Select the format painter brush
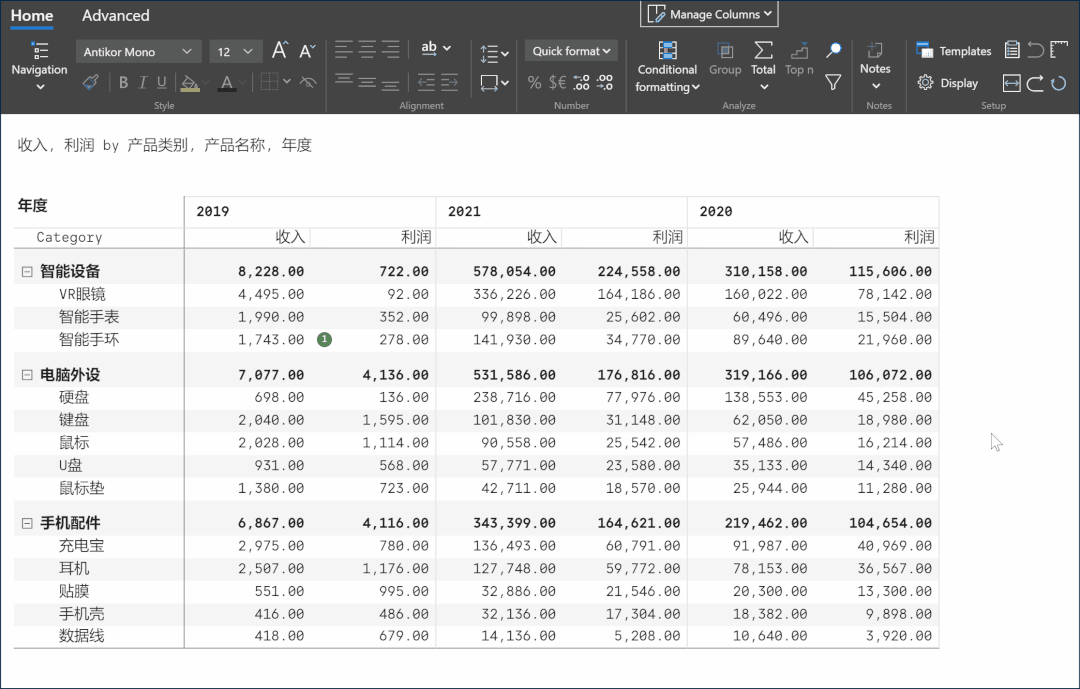1080x689 pixels. pos(90,83)
